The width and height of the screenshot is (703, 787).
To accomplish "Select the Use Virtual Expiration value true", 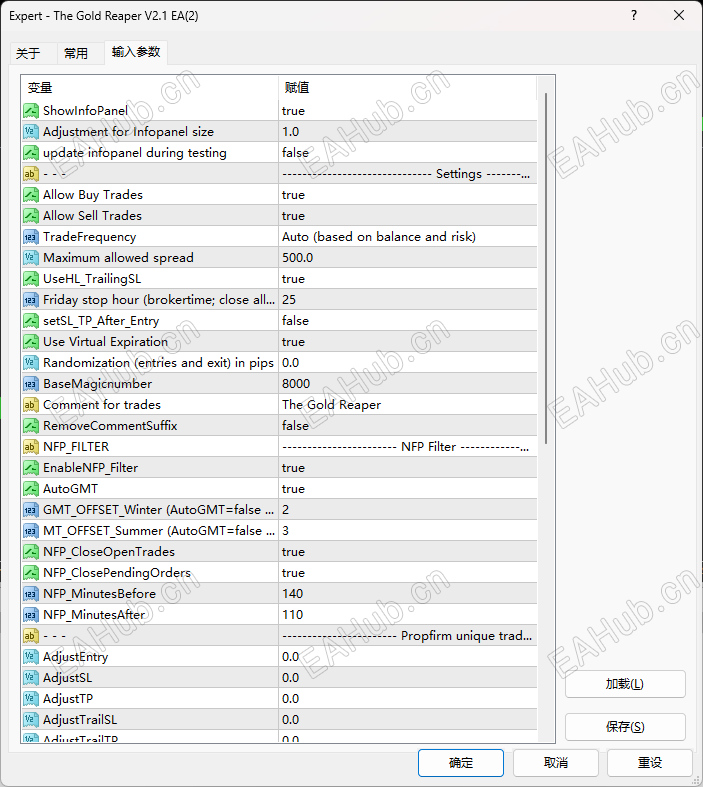I will tap(407, 342).
